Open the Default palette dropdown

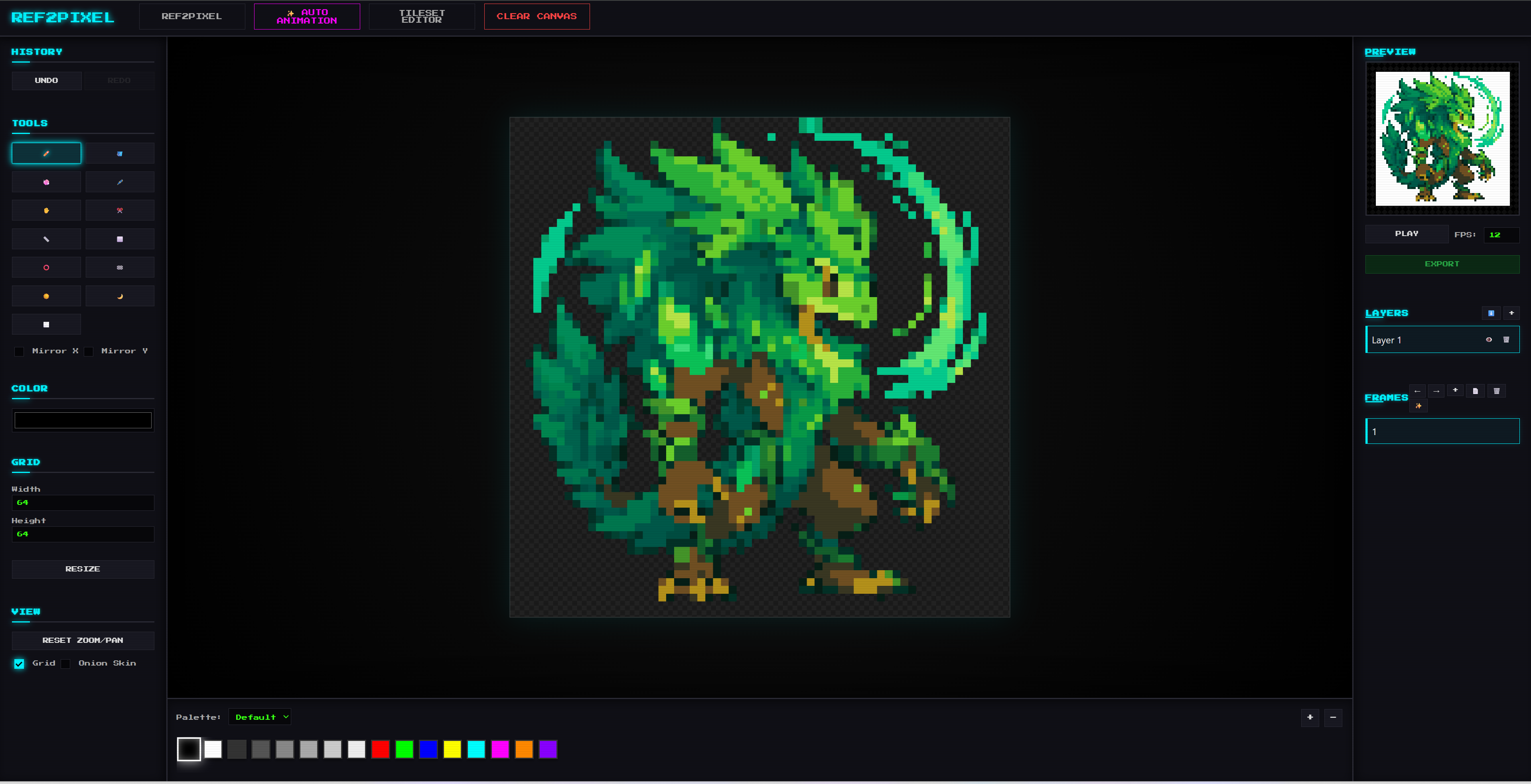260,717
